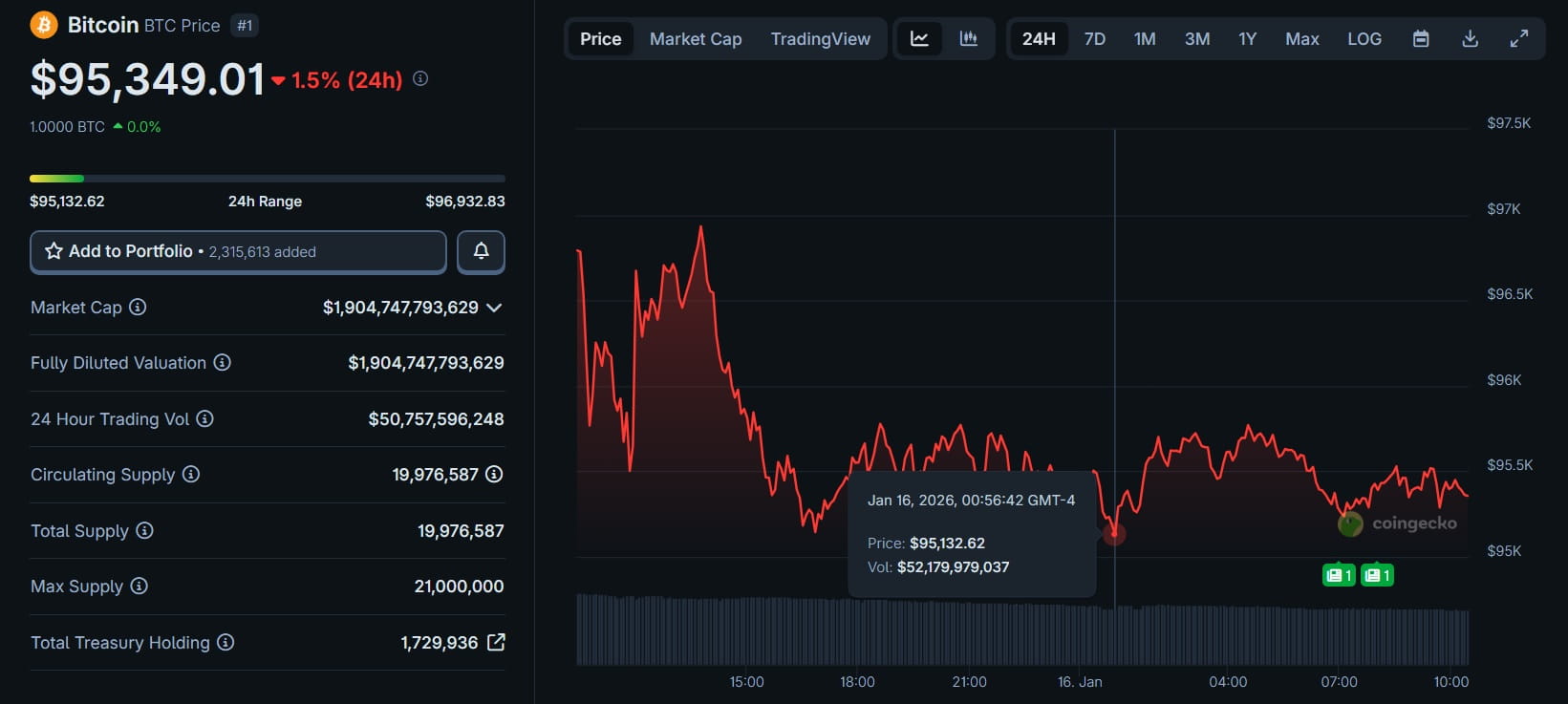Select the 1Y time range

coord(1247,39)
